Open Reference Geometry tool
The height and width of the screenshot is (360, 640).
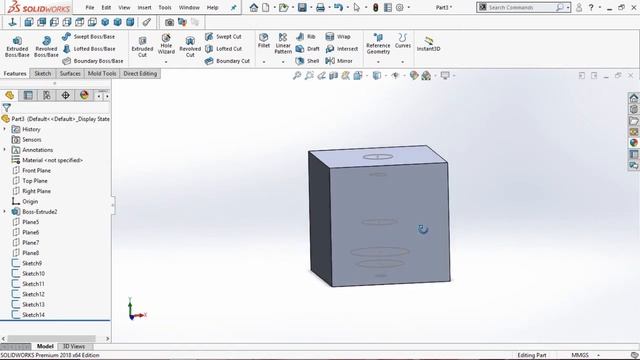(378, 44)
